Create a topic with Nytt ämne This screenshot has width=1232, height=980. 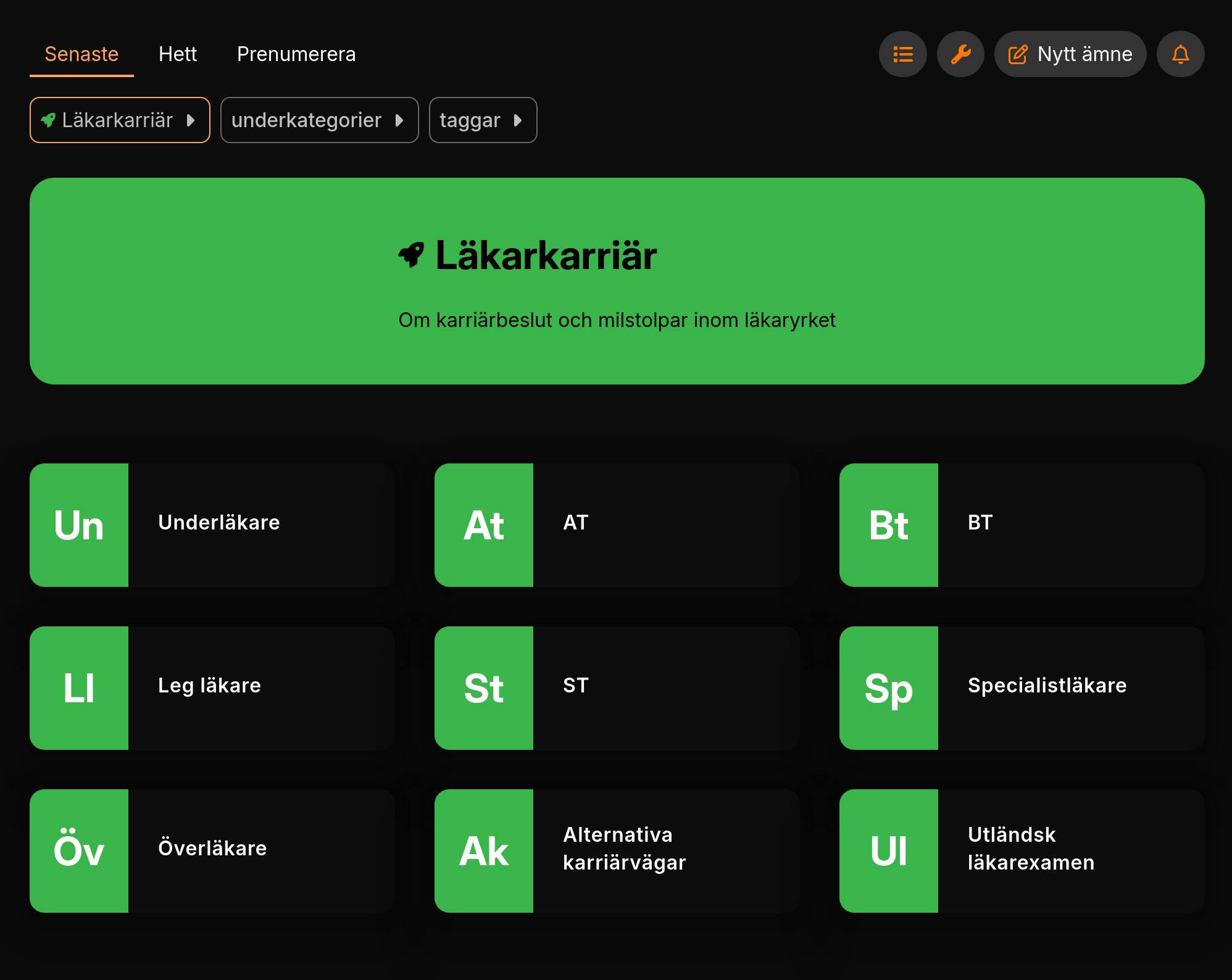click(x=1070, y=54)
